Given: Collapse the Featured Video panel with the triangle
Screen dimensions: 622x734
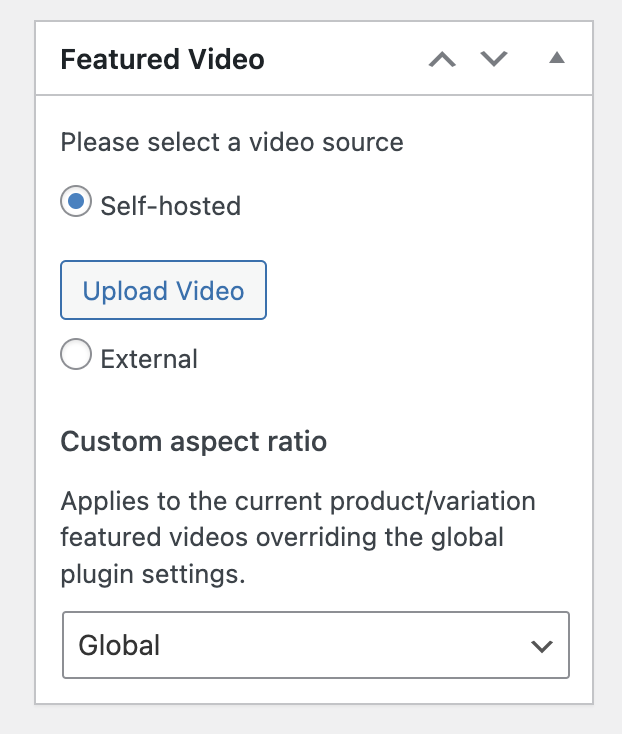Looking at the screenshot, I should point(557,59).
